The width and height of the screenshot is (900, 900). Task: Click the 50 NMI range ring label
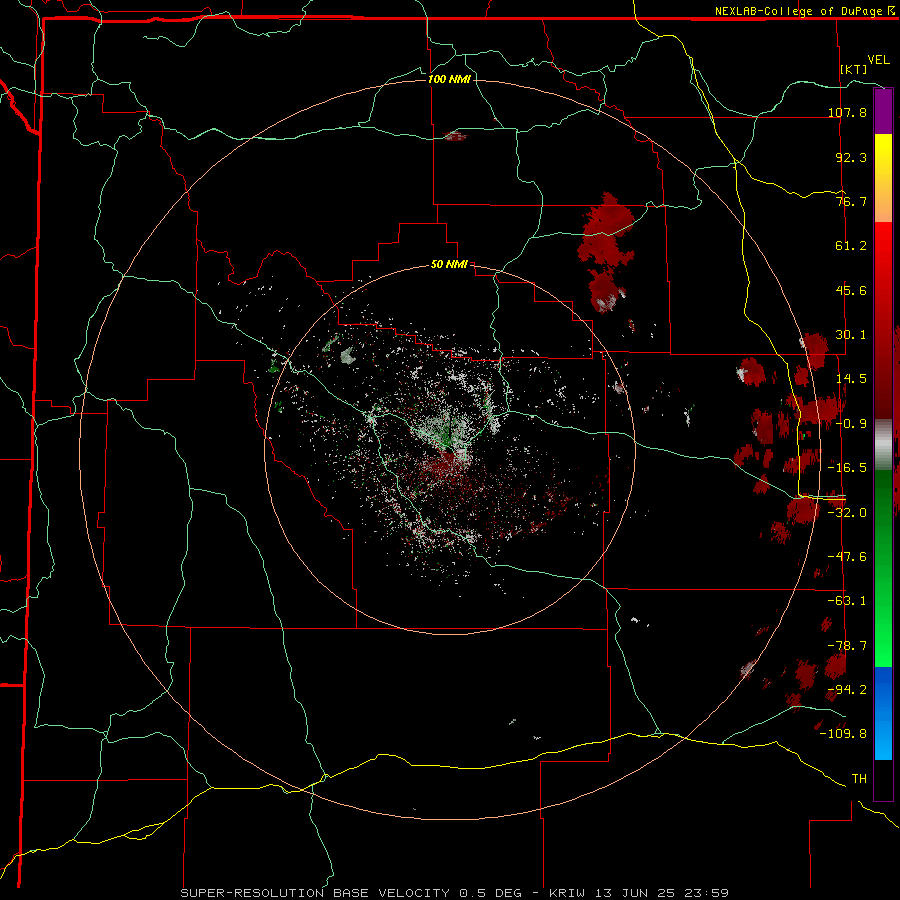[x=449, y=265]
